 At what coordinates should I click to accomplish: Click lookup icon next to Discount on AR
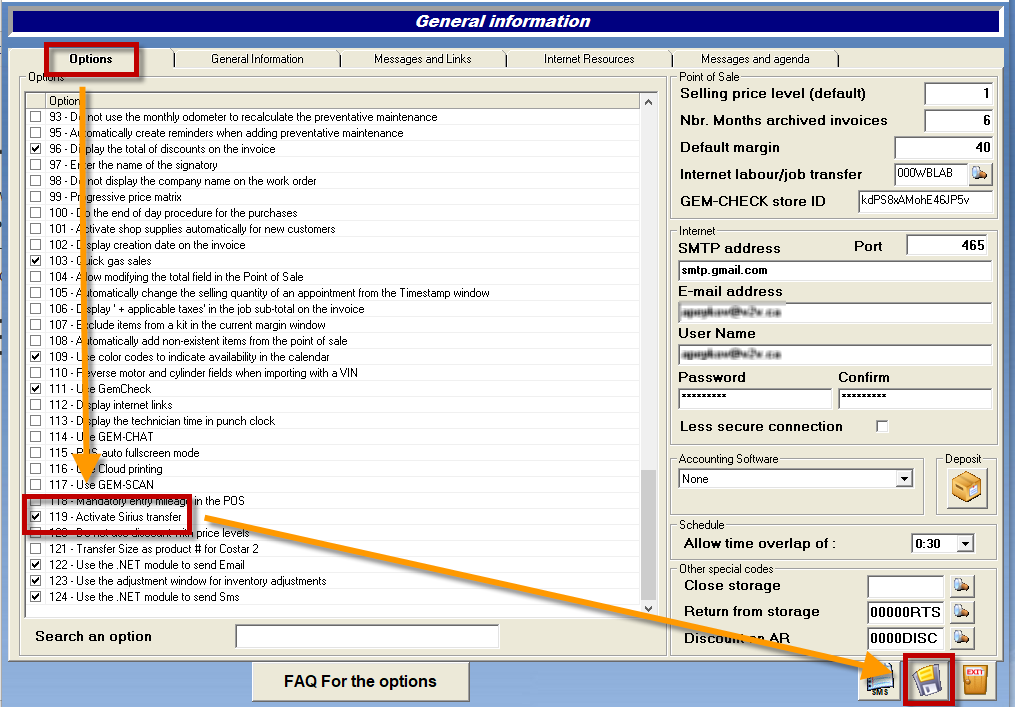pyautogui.click(x=960, y=637)
